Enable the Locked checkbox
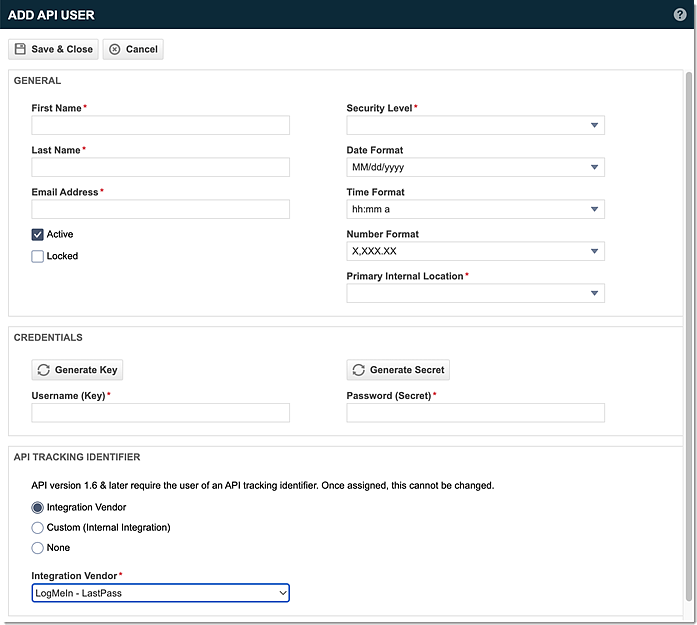This screenshot has height=625, width=697. (38, 256)
